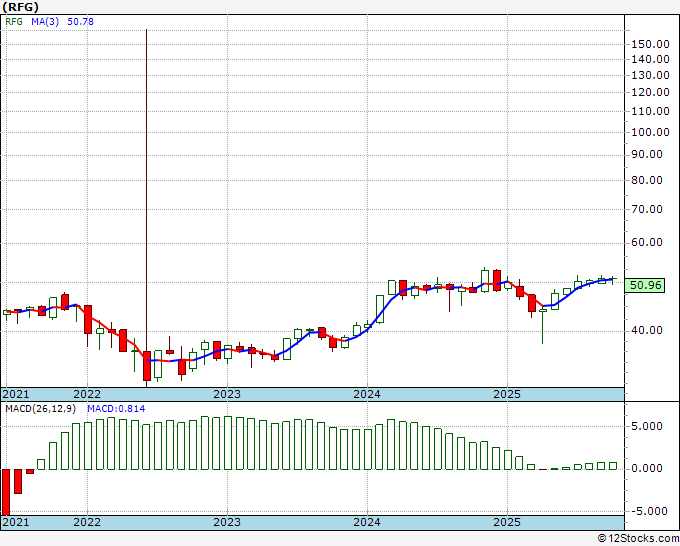Open the 12Stocks.com copyright link
This screenshot has height=546, width=680.
tap(638, 539)
